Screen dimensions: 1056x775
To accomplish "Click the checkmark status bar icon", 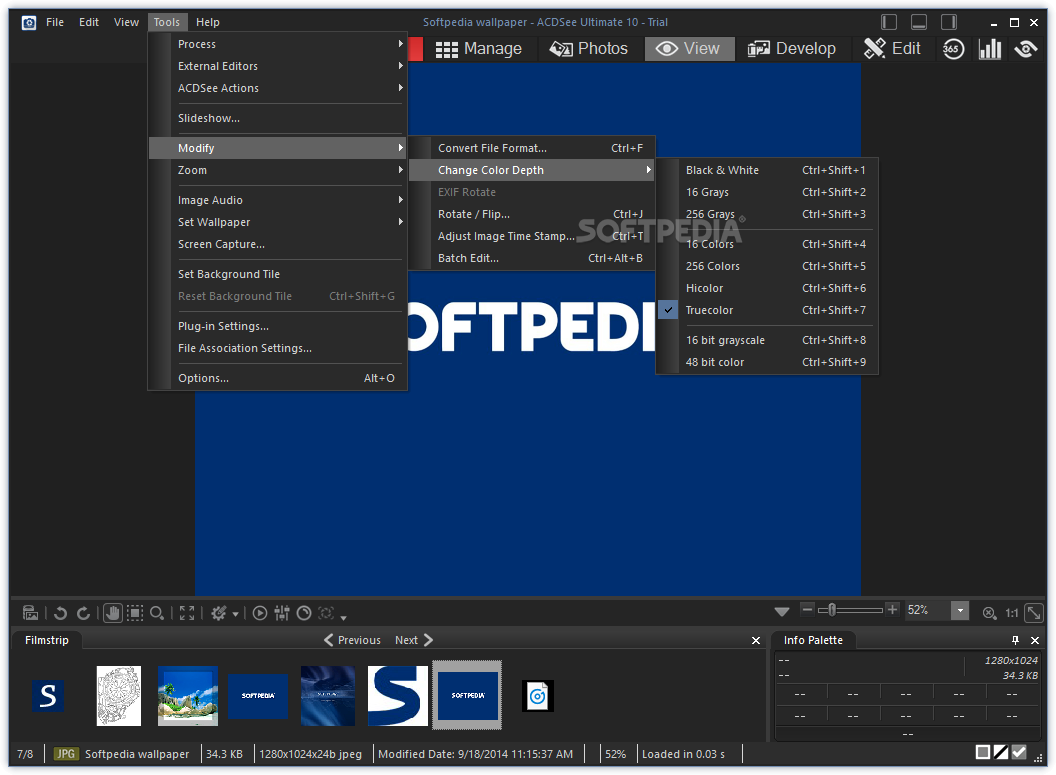I will pos(1019,753).
